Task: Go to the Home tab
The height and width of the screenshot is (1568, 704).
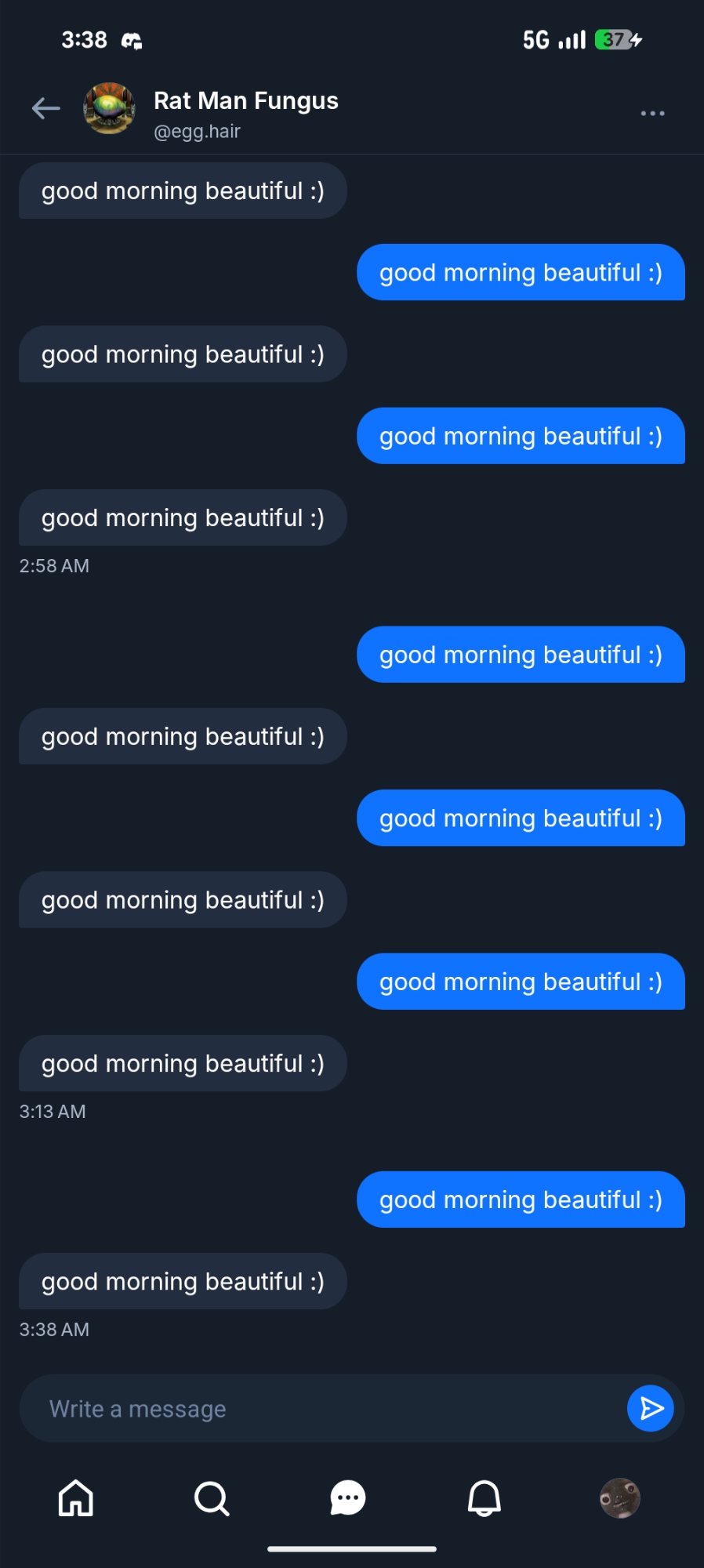Action: (x=76, y=1498)
